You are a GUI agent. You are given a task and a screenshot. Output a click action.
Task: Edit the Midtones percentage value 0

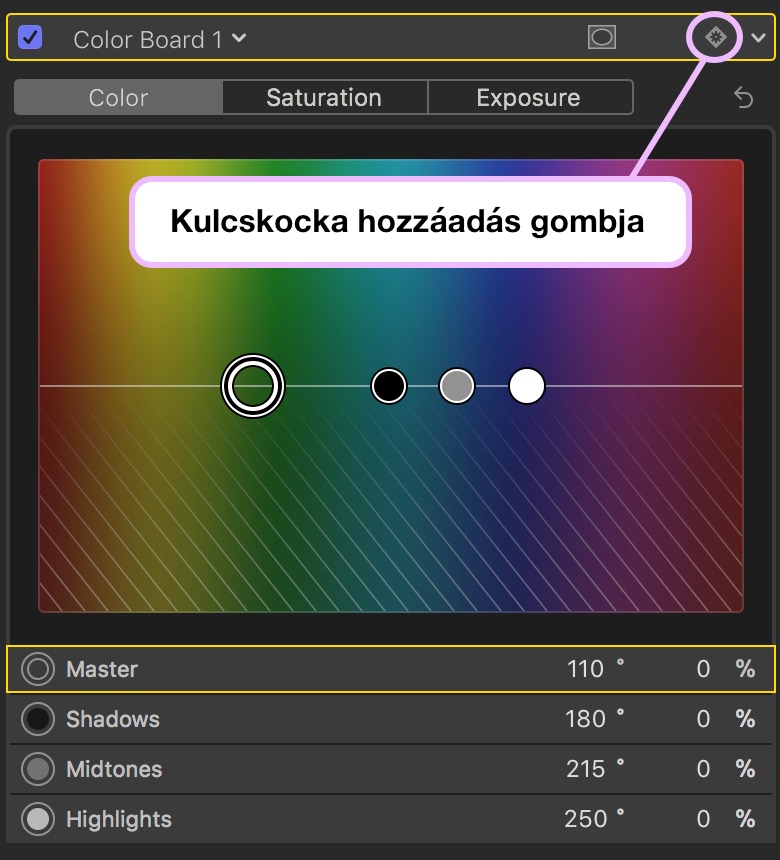[703, 769]
